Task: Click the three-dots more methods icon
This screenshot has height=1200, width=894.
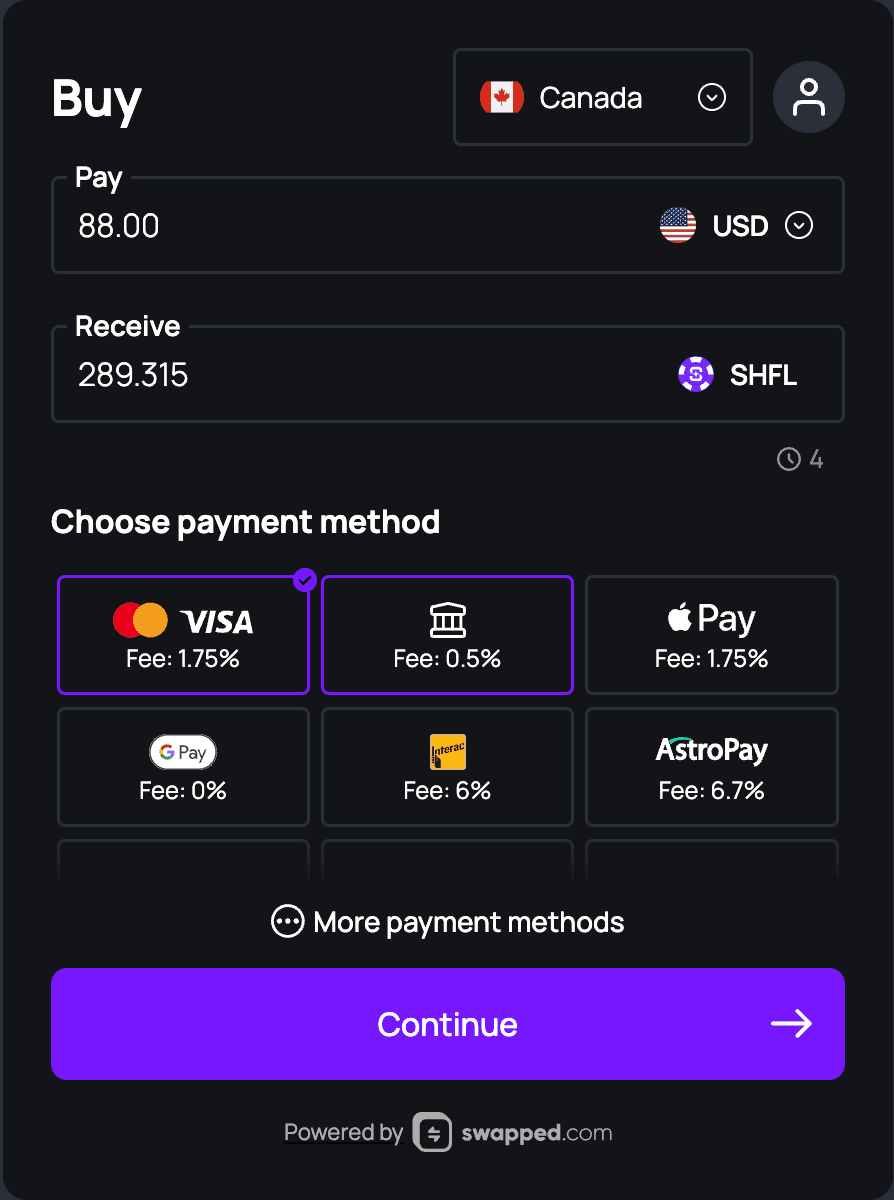Action: tap(287, 921)
